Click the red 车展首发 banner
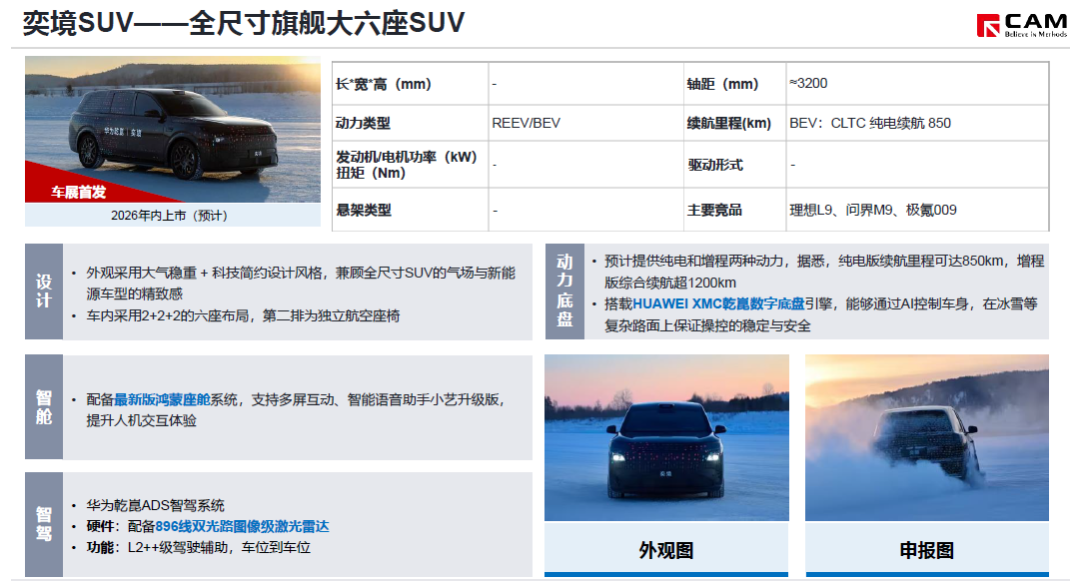 (x=79, y=192)
